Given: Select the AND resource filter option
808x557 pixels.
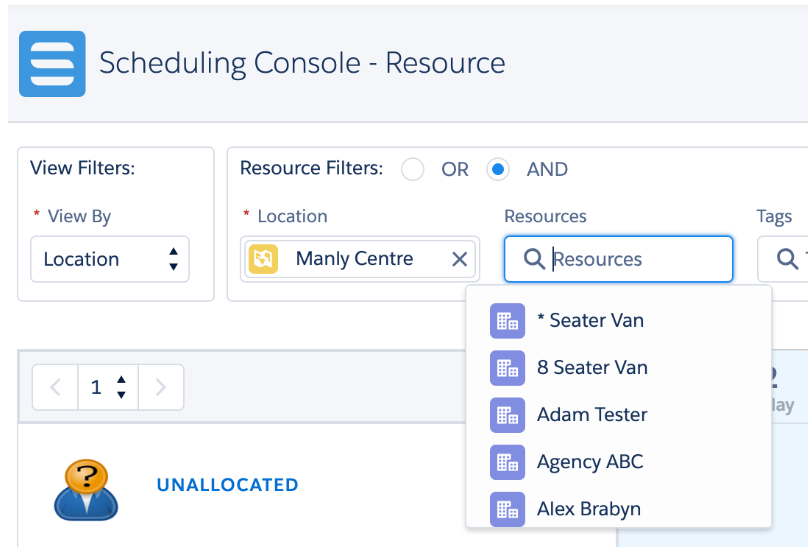Looking at the screenshot, I should (497, 169).
